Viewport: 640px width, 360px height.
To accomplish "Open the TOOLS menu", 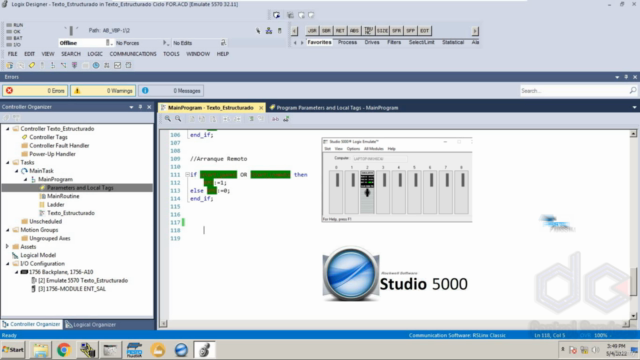I will pos(171,54).
